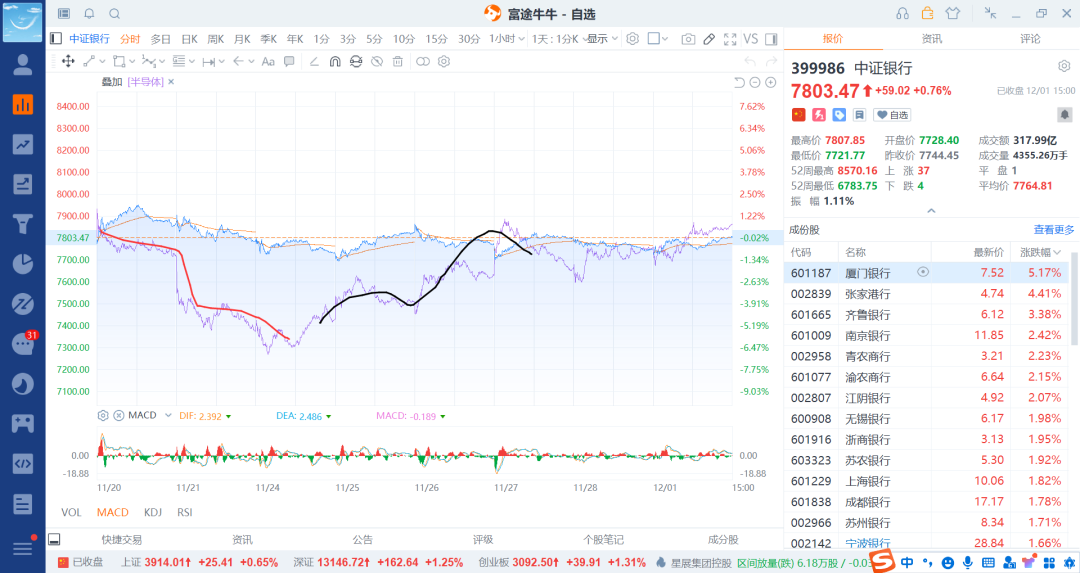Switch to 日K chart period
Screen dimensions: 1080x573
click(189, 39)
